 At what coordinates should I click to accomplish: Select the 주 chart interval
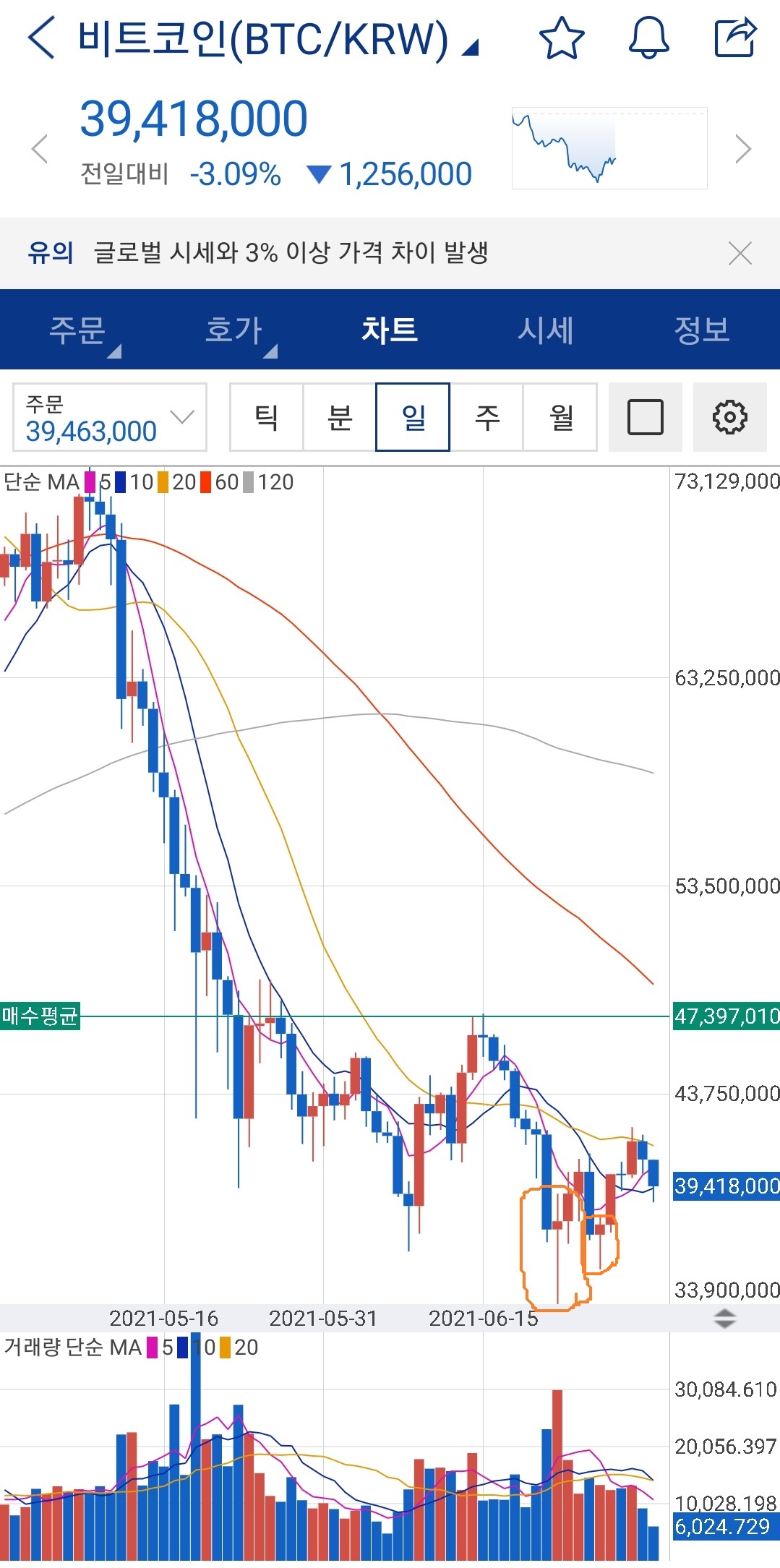click(x=487, y=417)
